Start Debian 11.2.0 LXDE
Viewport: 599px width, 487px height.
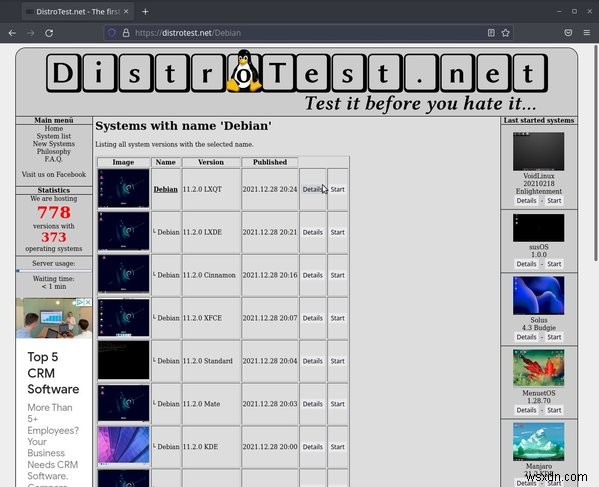tap(338, 232)
